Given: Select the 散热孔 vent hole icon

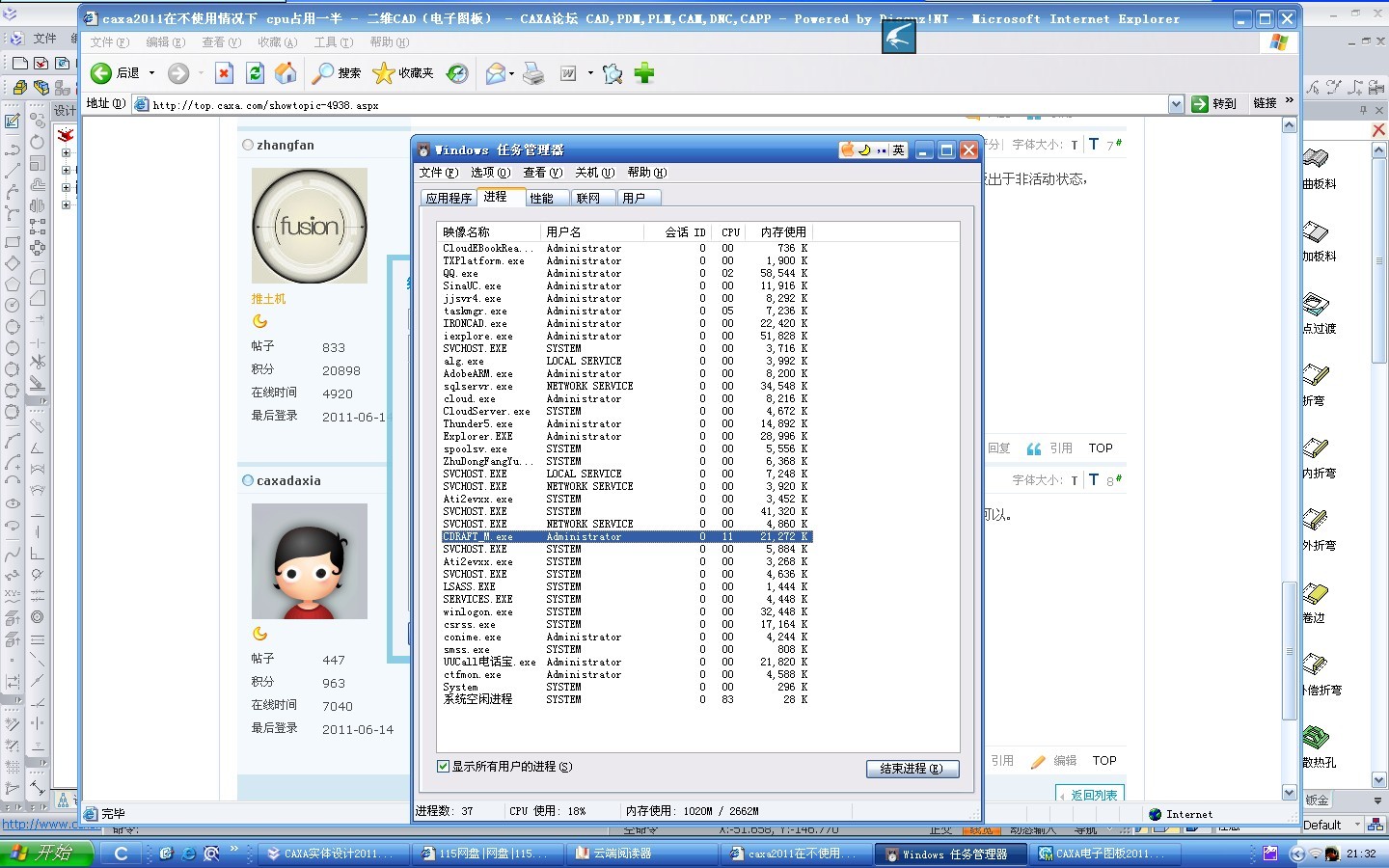Looking at the screenshot, I should pyautogui.click(x=1316, y=737).
